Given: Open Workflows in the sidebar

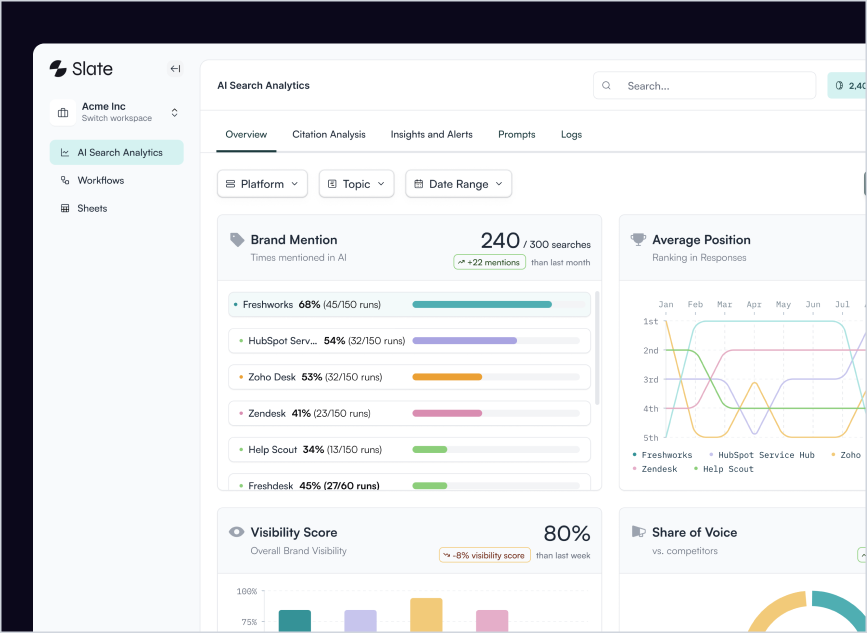Looking at the screenshot, I should coord(117,180).
